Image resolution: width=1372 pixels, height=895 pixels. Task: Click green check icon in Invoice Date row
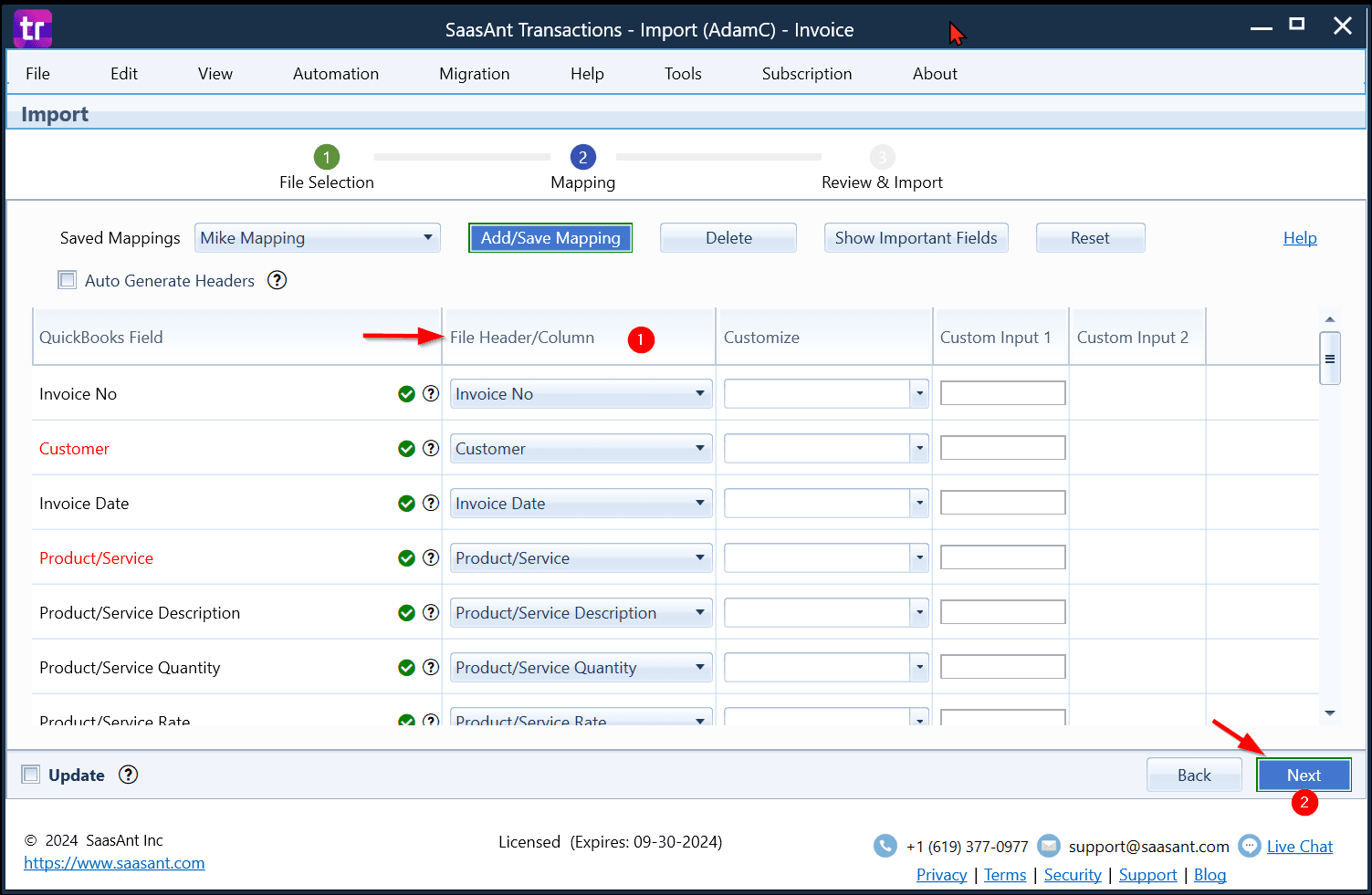click(407, 503)
